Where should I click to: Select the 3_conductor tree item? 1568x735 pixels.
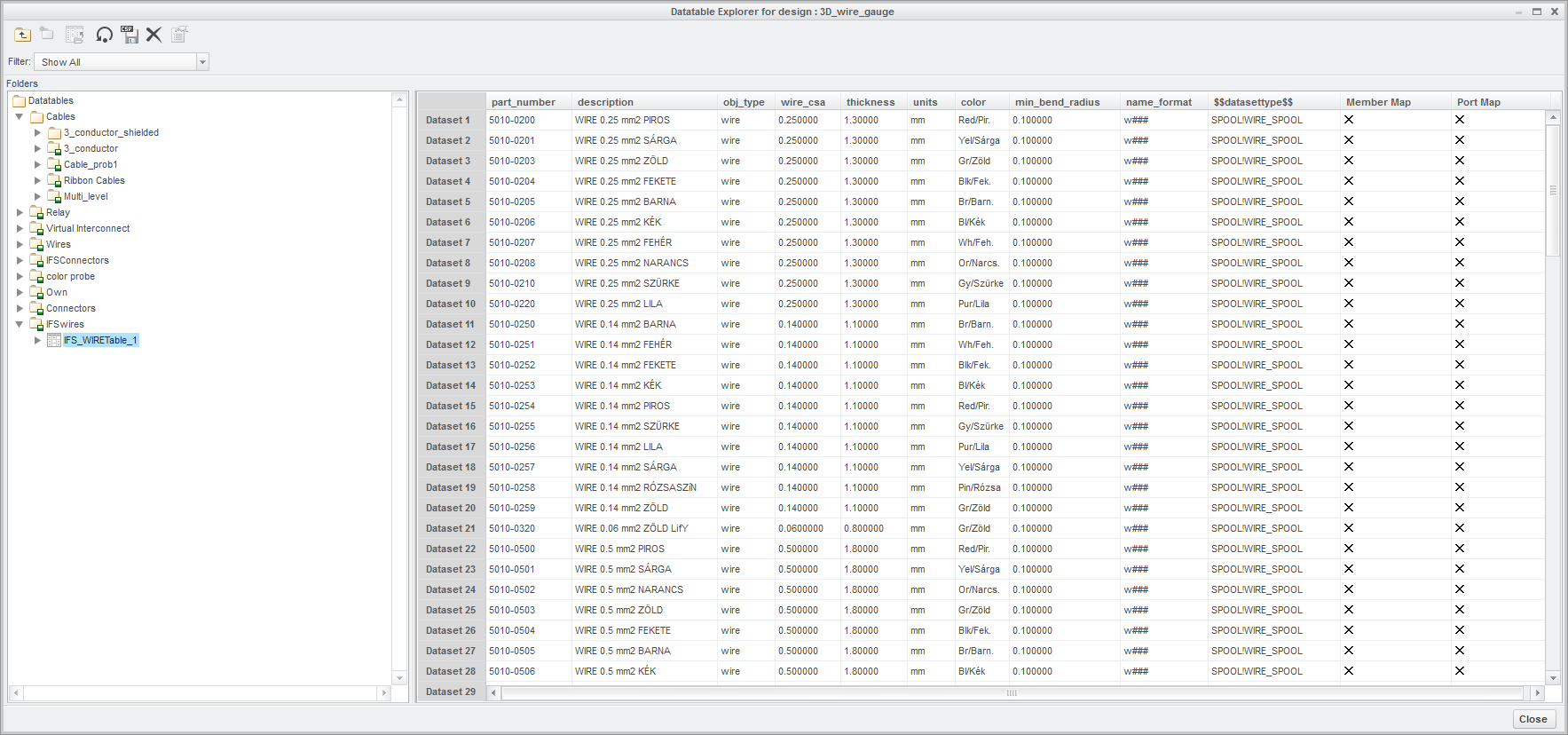(91, 148)
